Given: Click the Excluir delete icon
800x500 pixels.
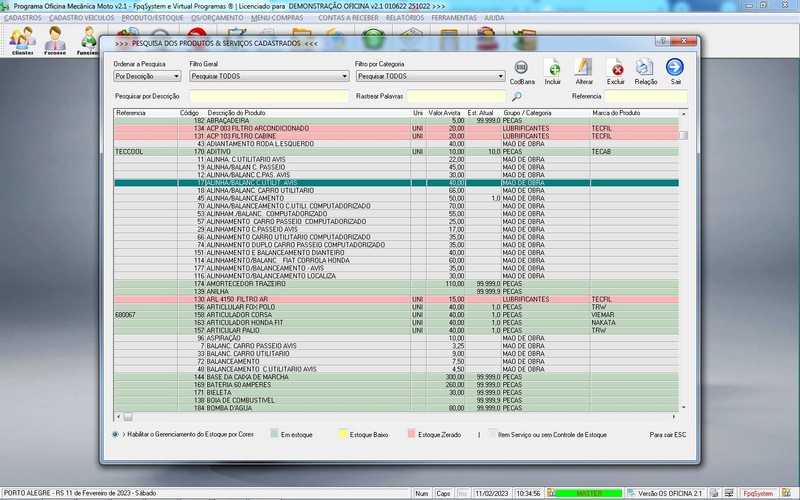Looking at the screenshot, I should 616,67.
